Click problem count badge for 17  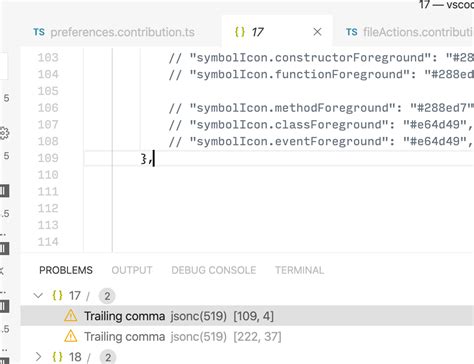tap(107, 296)
